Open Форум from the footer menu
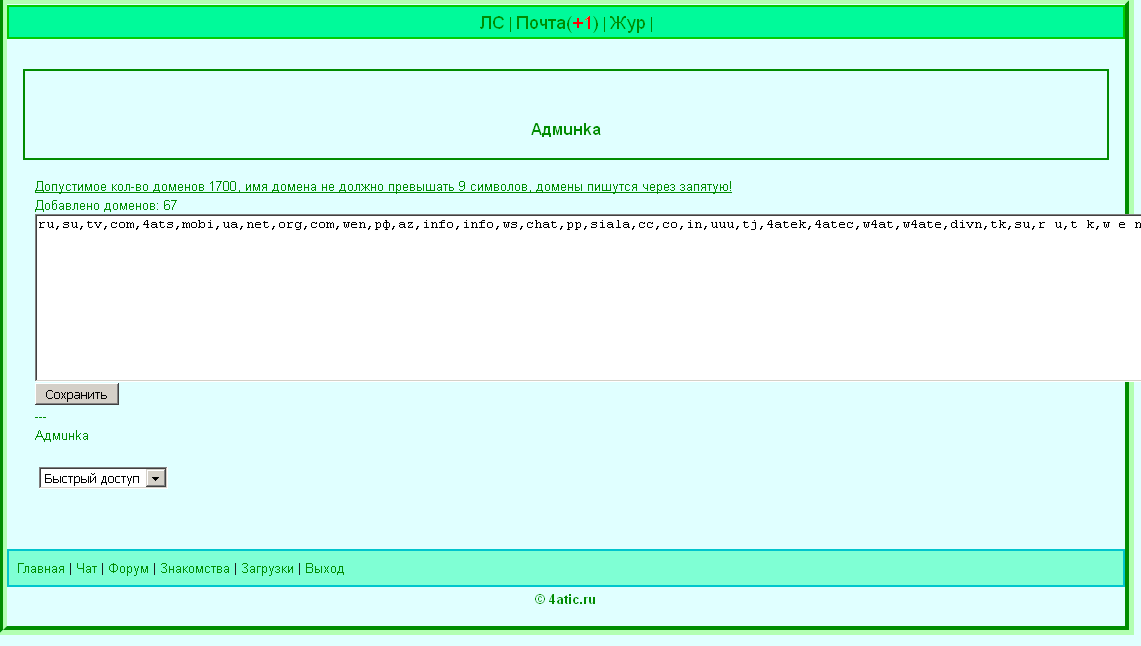Screen dimensions: 1141x646 (x=129, y=569)
